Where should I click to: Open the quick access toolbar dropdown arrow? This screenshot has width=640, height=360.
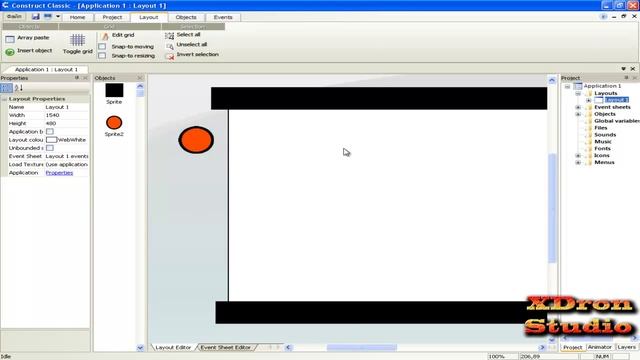(x=58, y=17)
